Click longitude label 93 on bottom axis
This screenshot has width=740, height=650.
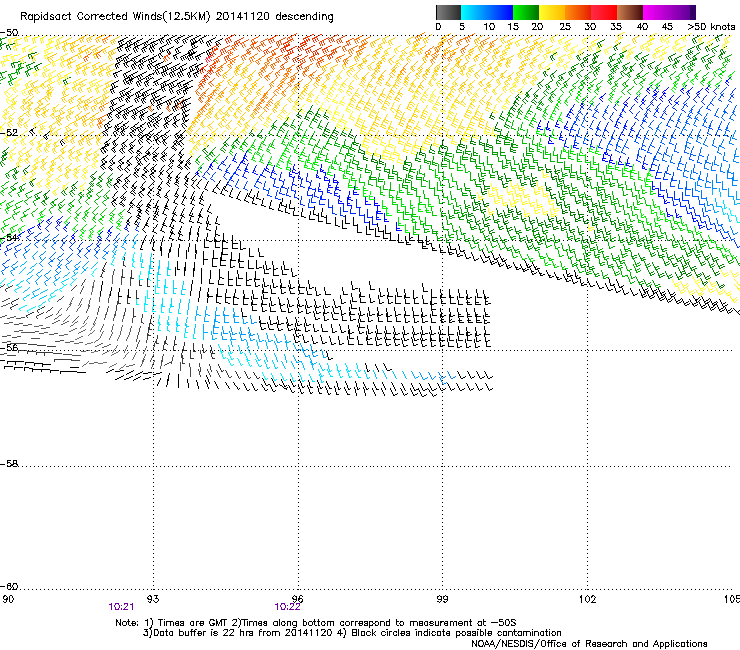tap(153, 599)
